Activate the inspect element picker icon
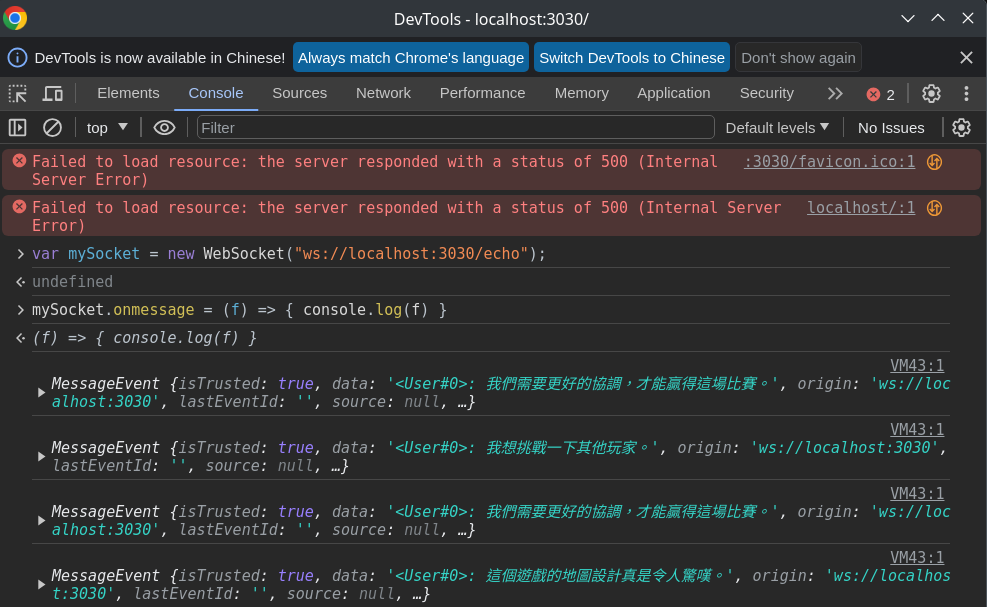The image size is (987, 607). pyautogui.click(x=18, y=94)
